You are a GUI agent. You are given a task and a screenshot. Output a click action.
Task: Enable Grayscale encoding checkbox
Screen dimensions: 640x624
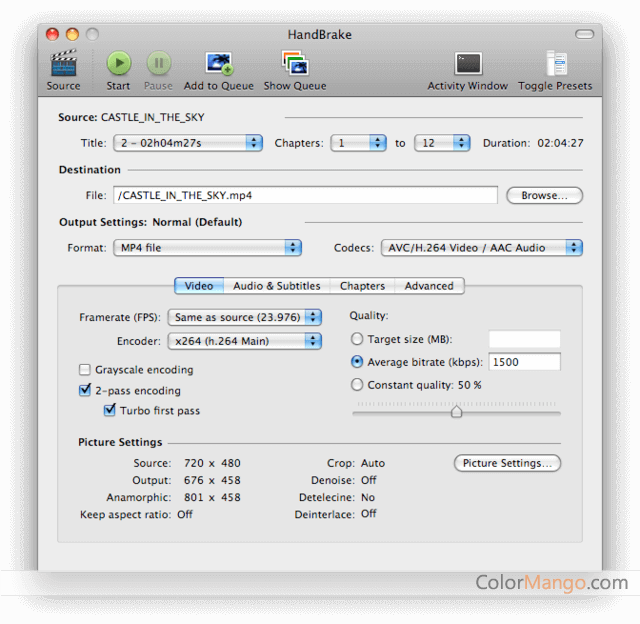[84, 370]
